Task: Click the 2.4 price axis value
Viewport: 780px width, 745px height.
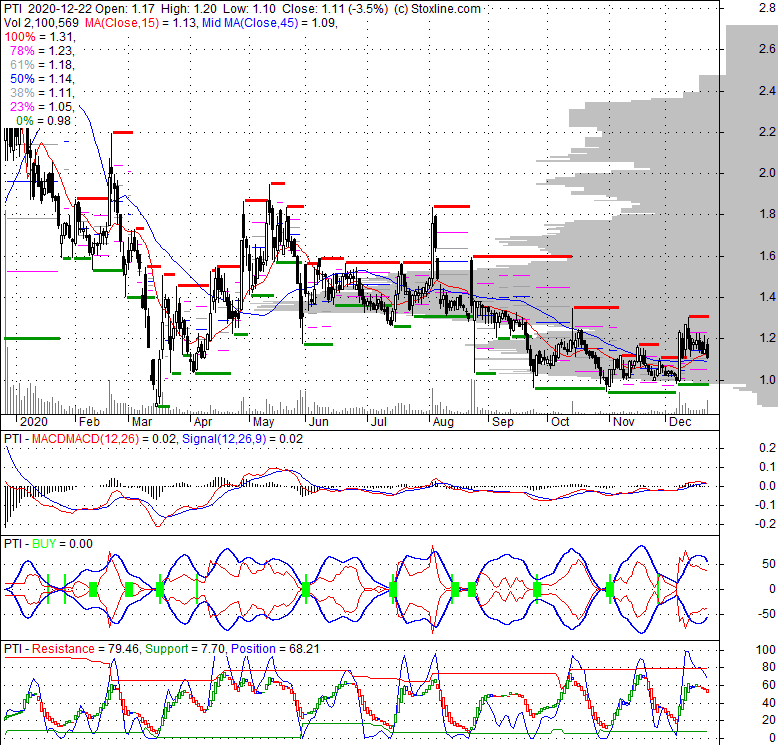Action: click(x=767, y=91)
